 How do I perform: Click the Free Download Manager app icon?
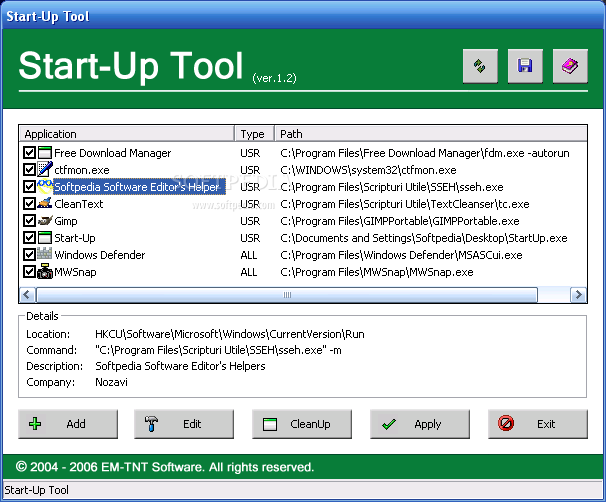[x=45, y=153]
